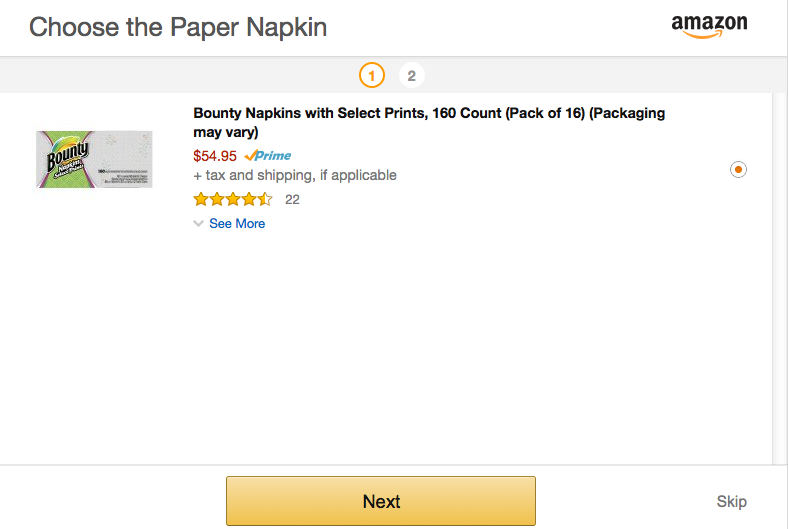Image resolution: width=788 pixels, height=529 pixels.
Task: Click the See More link
Action: coord(237,224)
